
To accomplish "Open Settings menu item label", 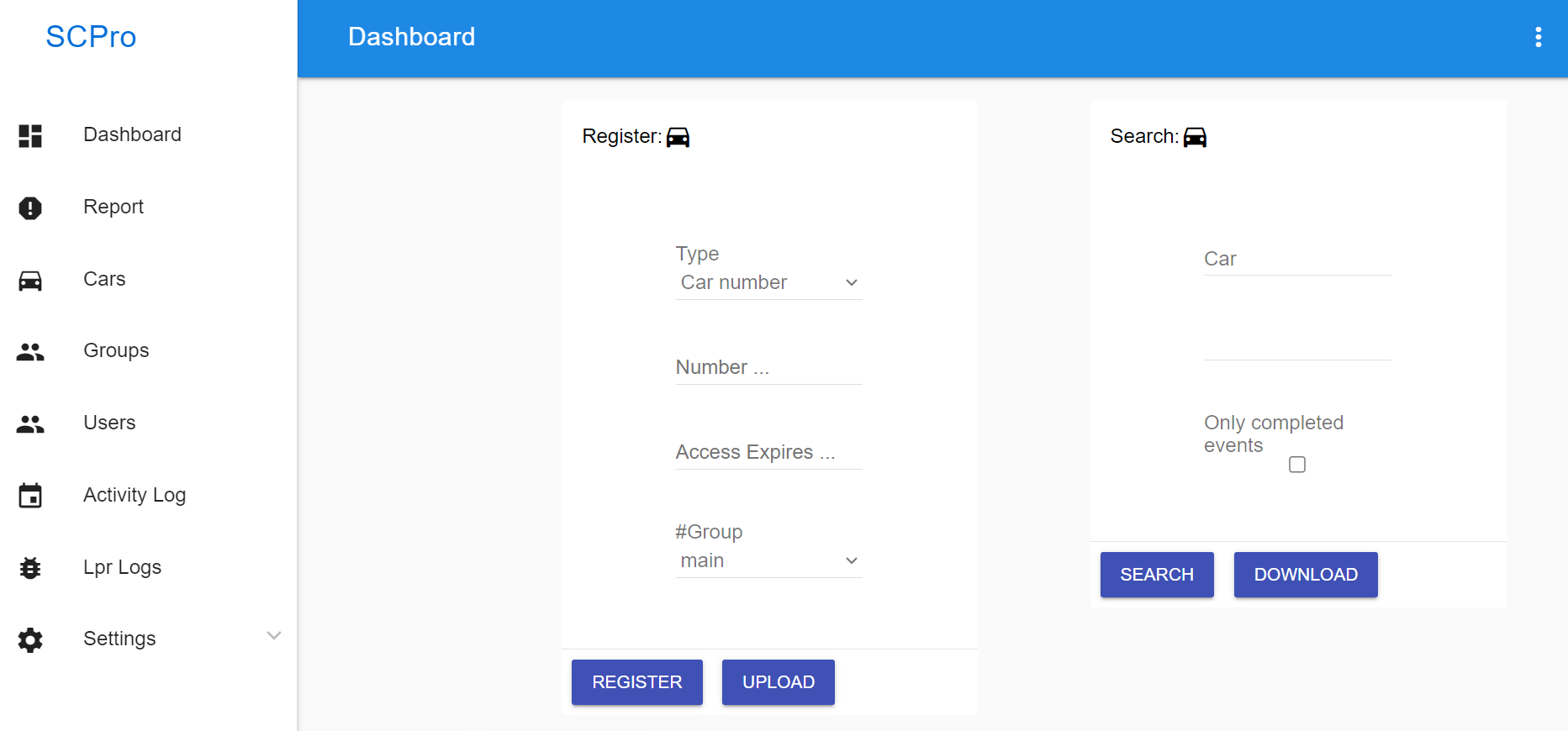I will (119, 639).
